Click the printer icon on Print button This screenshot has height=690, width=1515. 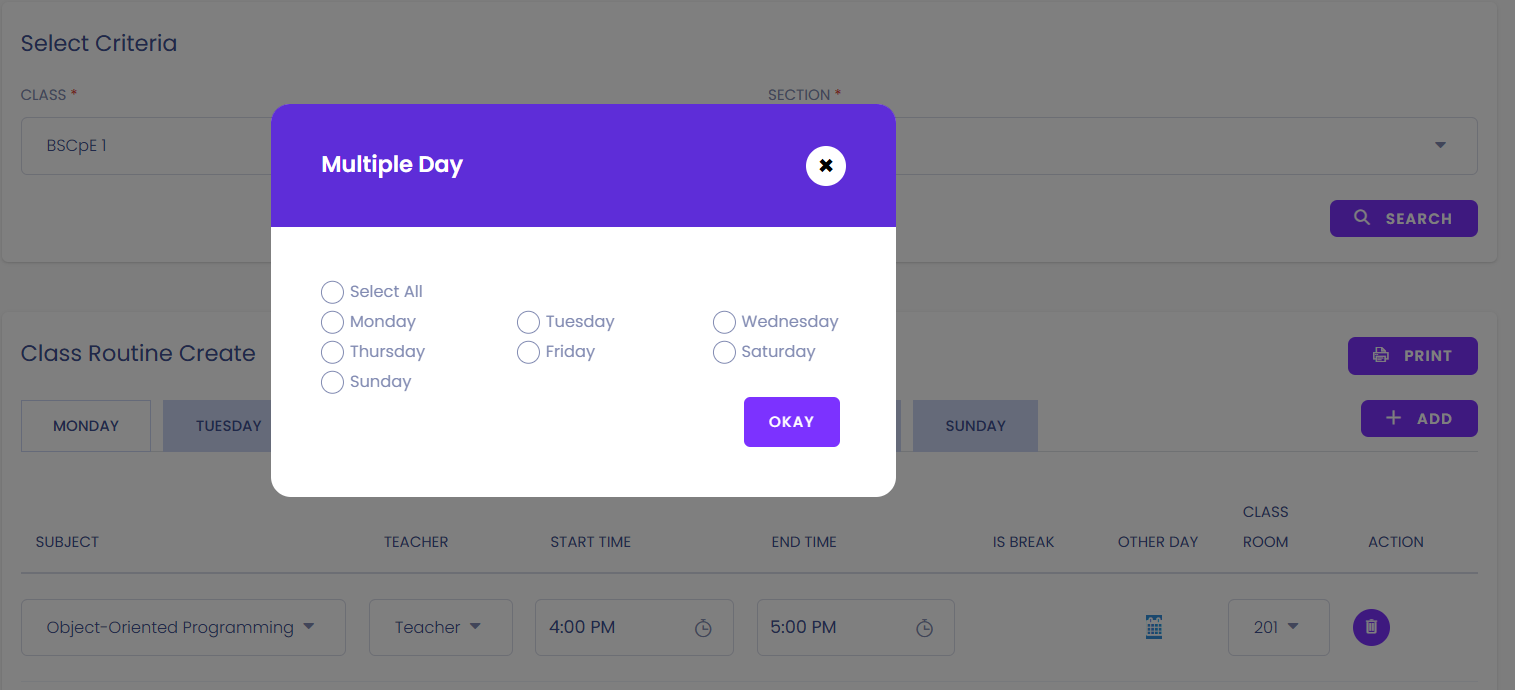click(1381, 355)
